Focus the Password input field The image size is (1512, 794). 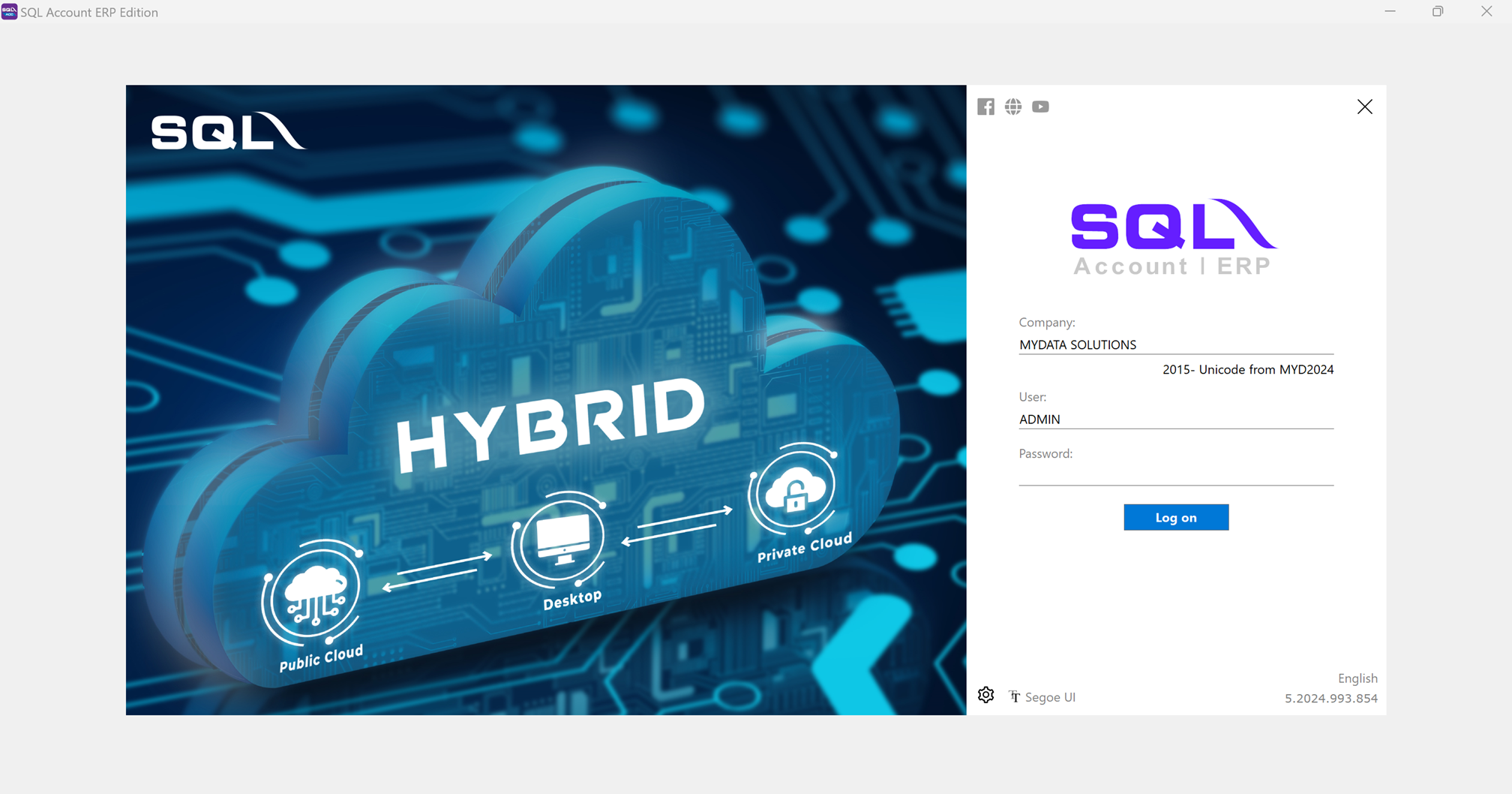point(1175,474)
